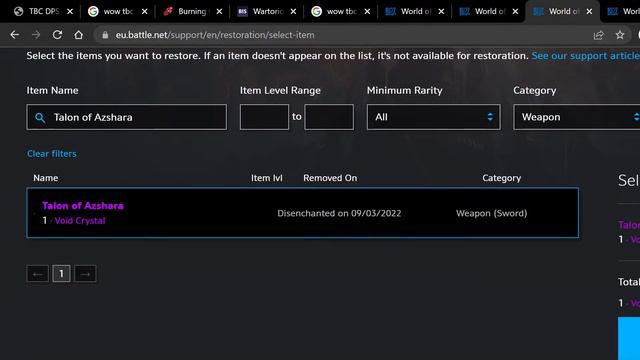Click the Item lvl column header
The width and height of the screenshot is (640, 360).
[x=267, y=178]
